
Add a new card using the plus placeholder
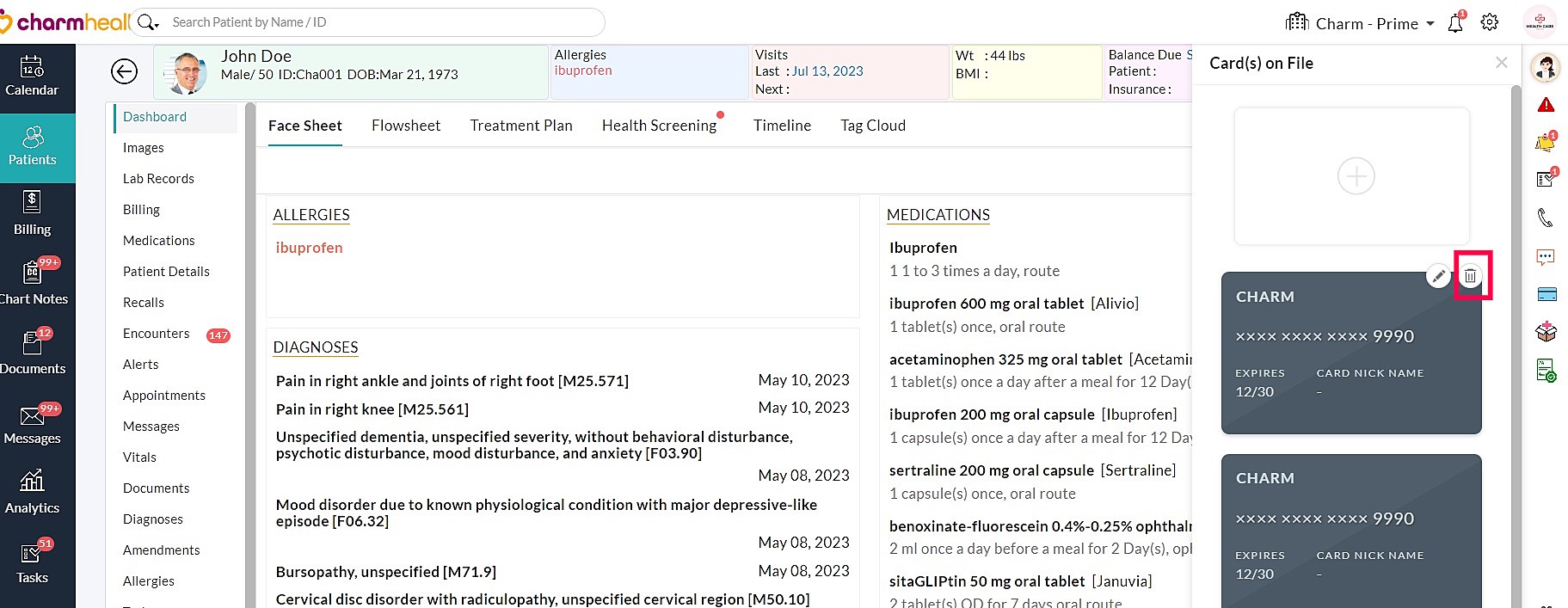click(1356, 176)
